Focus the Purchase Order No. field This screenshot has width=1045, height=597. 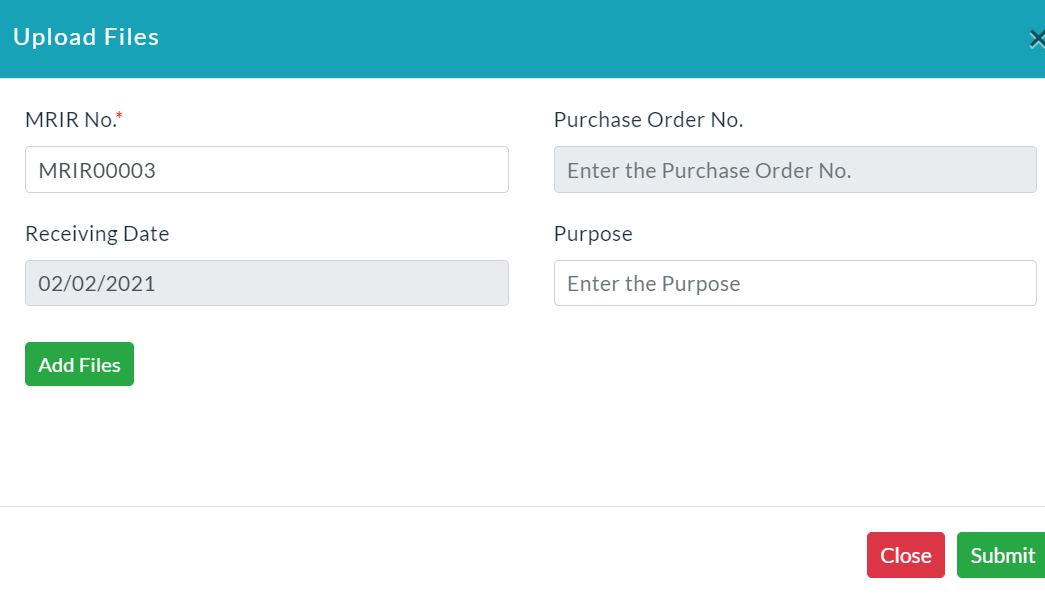click(x=795, y=170)
